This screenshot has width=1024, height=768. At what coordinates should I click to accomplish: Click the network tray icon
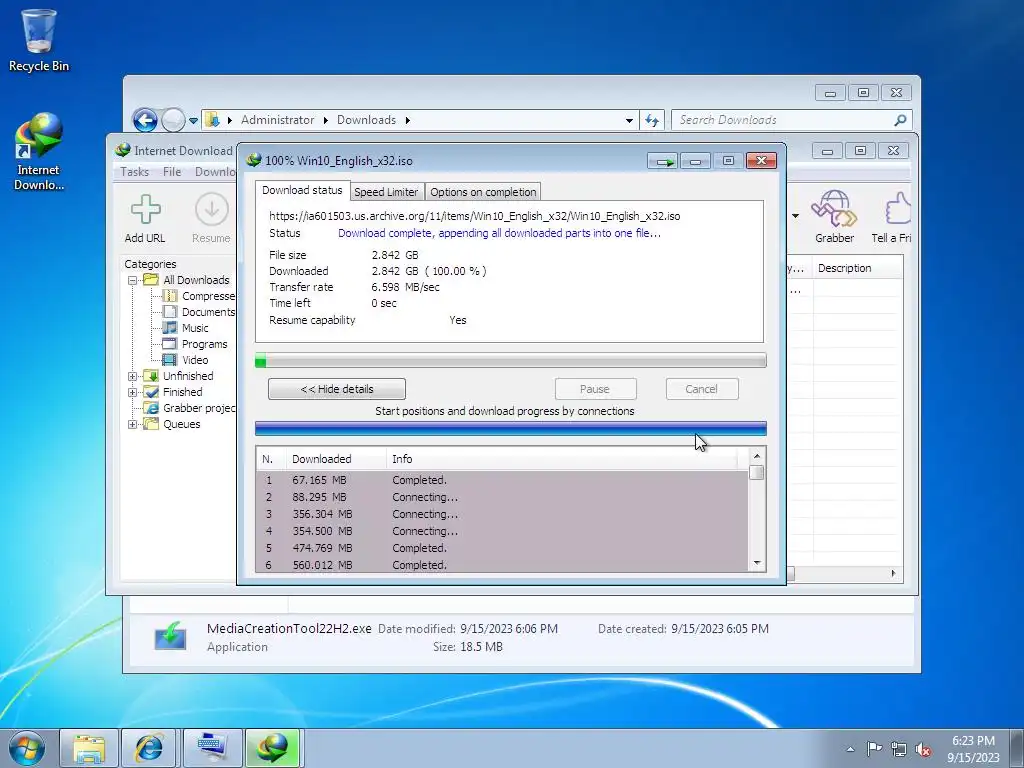click(x=899, y=749)
